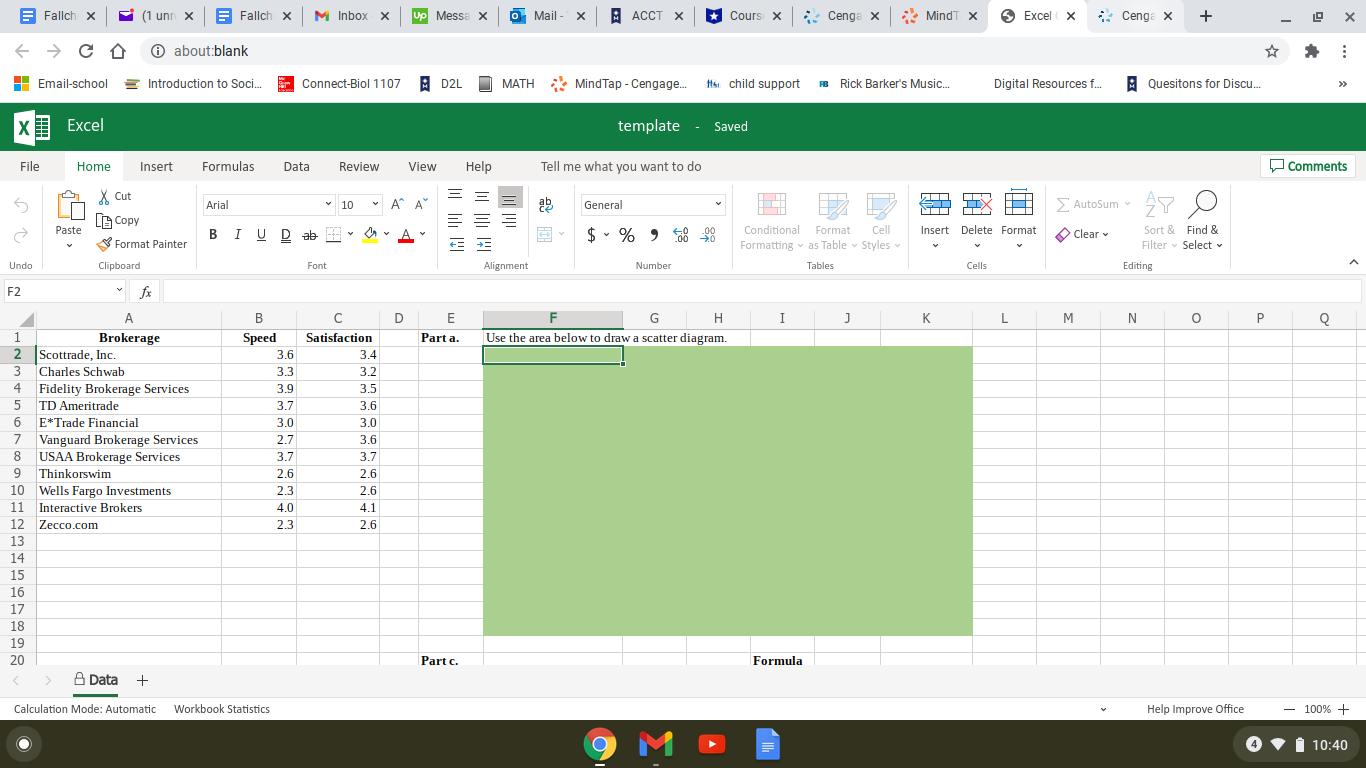Open MindTap - Cengage bookmark
1366x768 pixels.
click(x=620, y=84)
